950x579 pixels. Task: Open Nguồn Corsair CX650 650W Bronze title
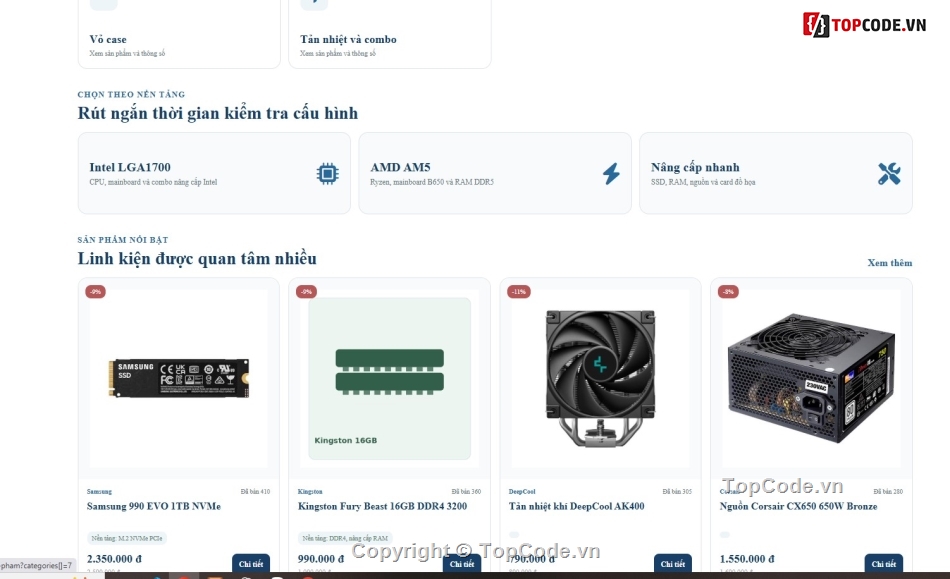798,506
